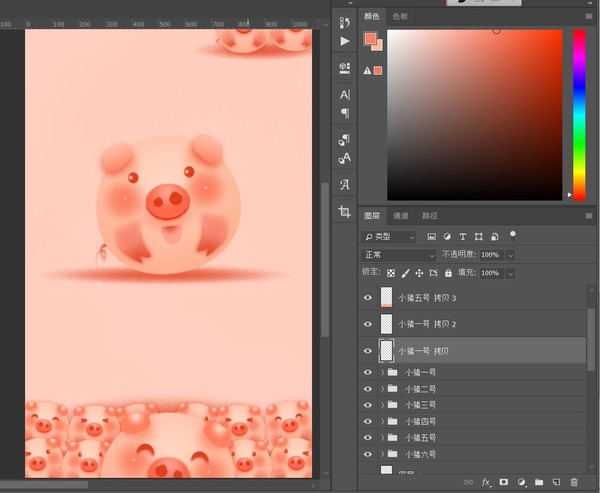Image resolution: width=600 pixels, height=493 pixels.
Task: Open the fill slider dropdown arrow
Action: click(510, 273)
